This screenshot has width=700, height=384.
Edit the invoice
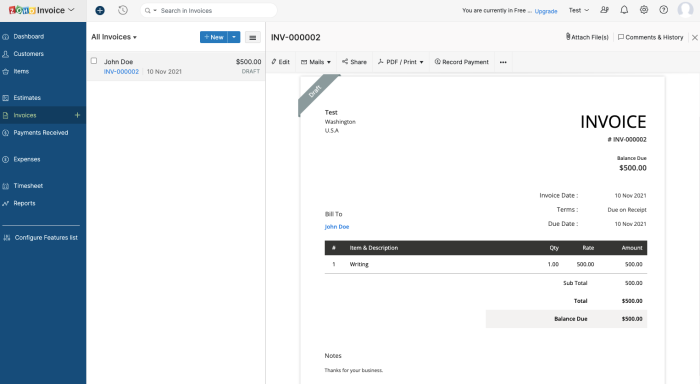(x=280, y=63)
